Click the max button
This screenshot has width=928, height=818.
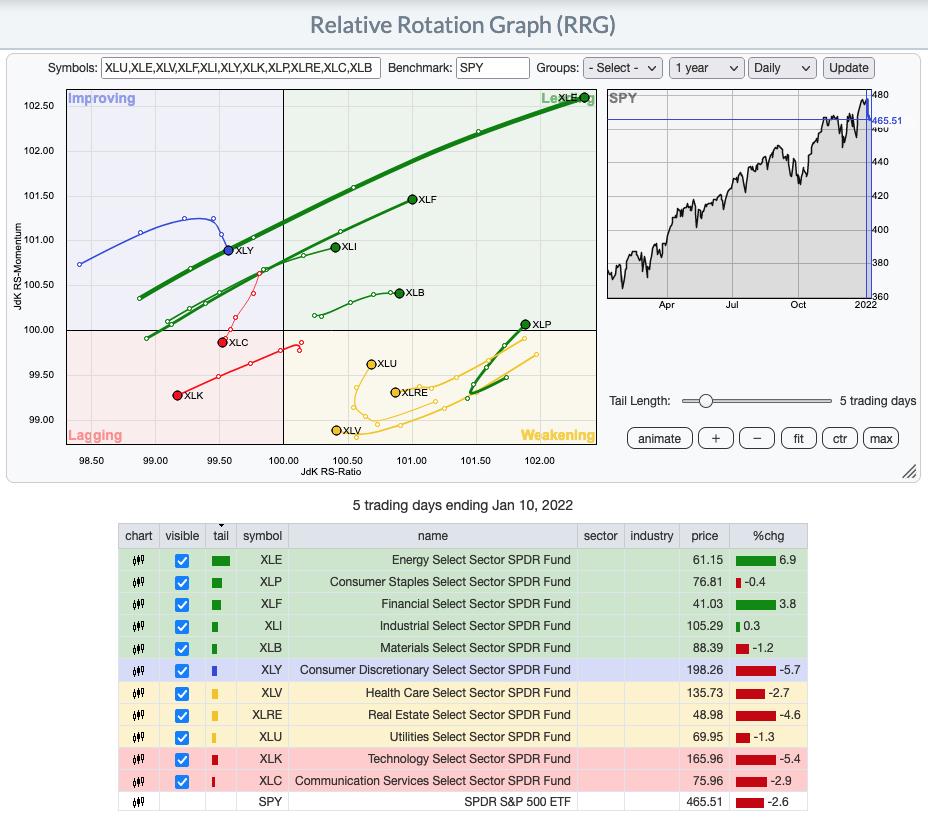pyautogui.click(x=881, y=439)
